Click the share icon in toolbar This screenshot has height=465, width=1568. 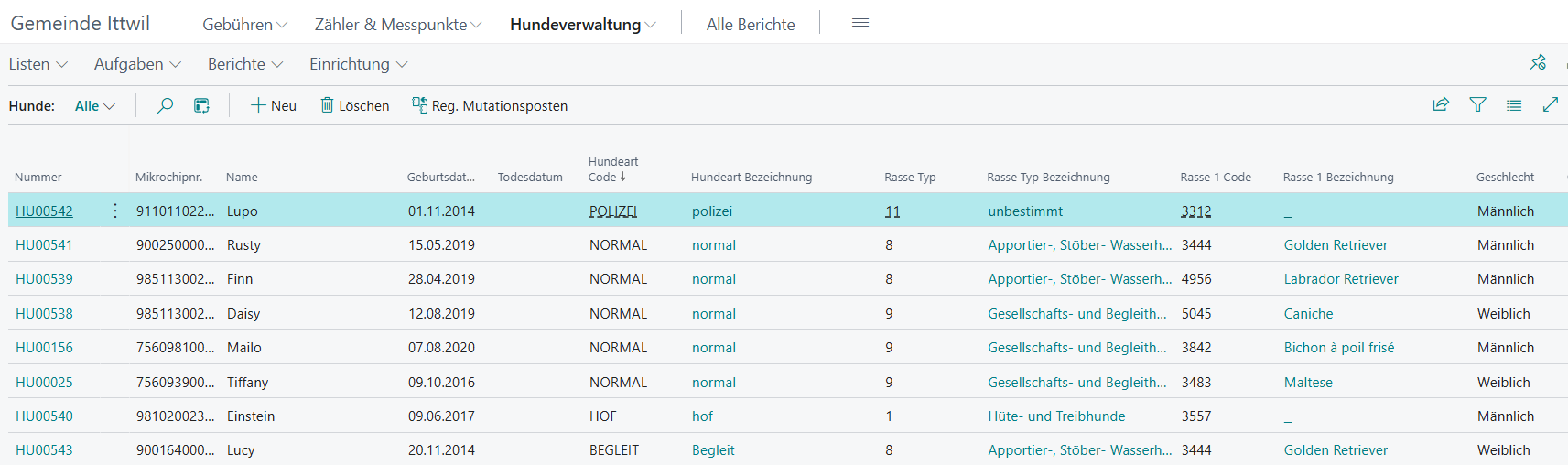1441,105
